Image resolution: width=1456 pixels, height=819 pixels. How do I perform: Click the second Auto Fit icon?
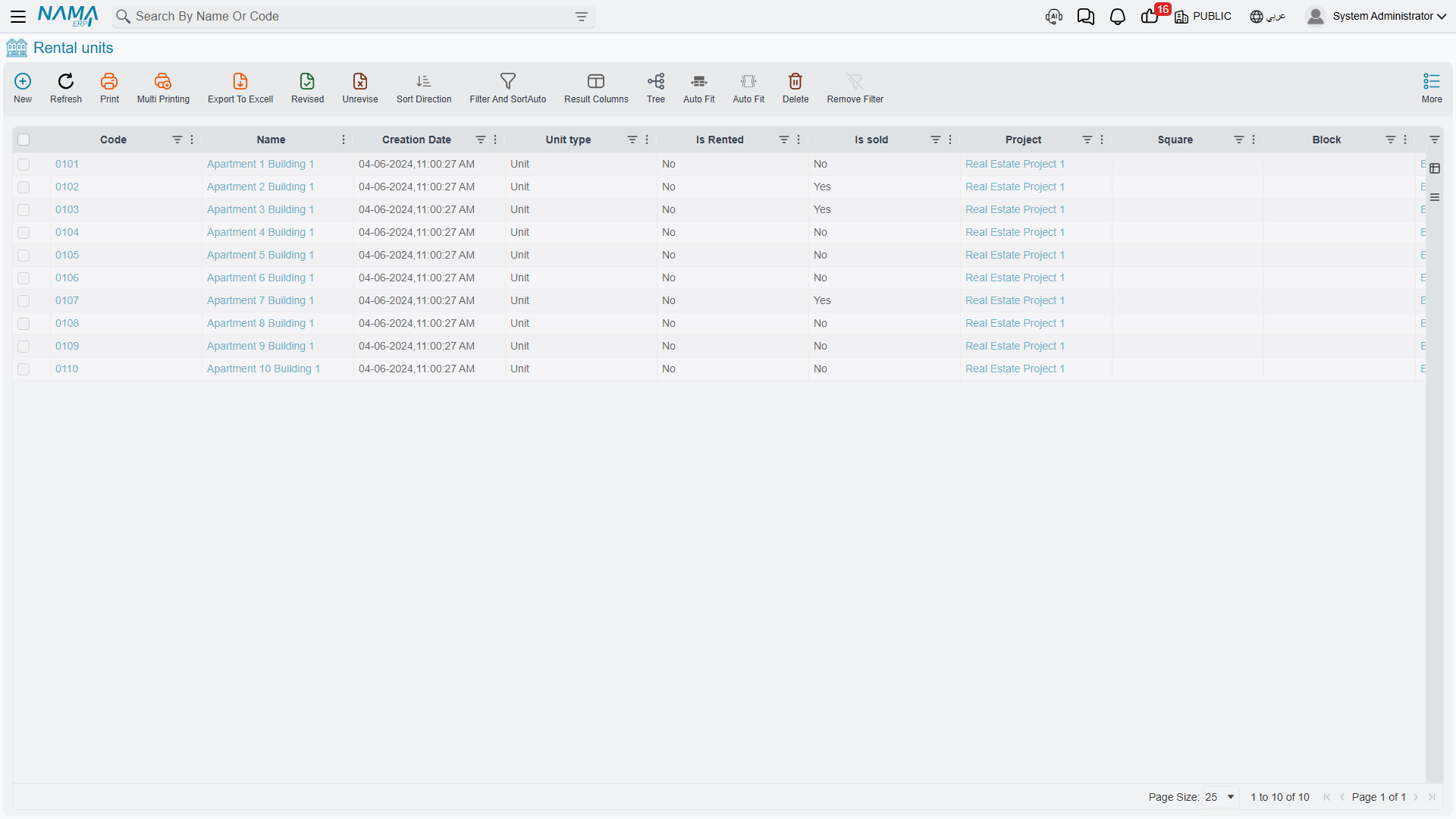[x=748, y=81]
